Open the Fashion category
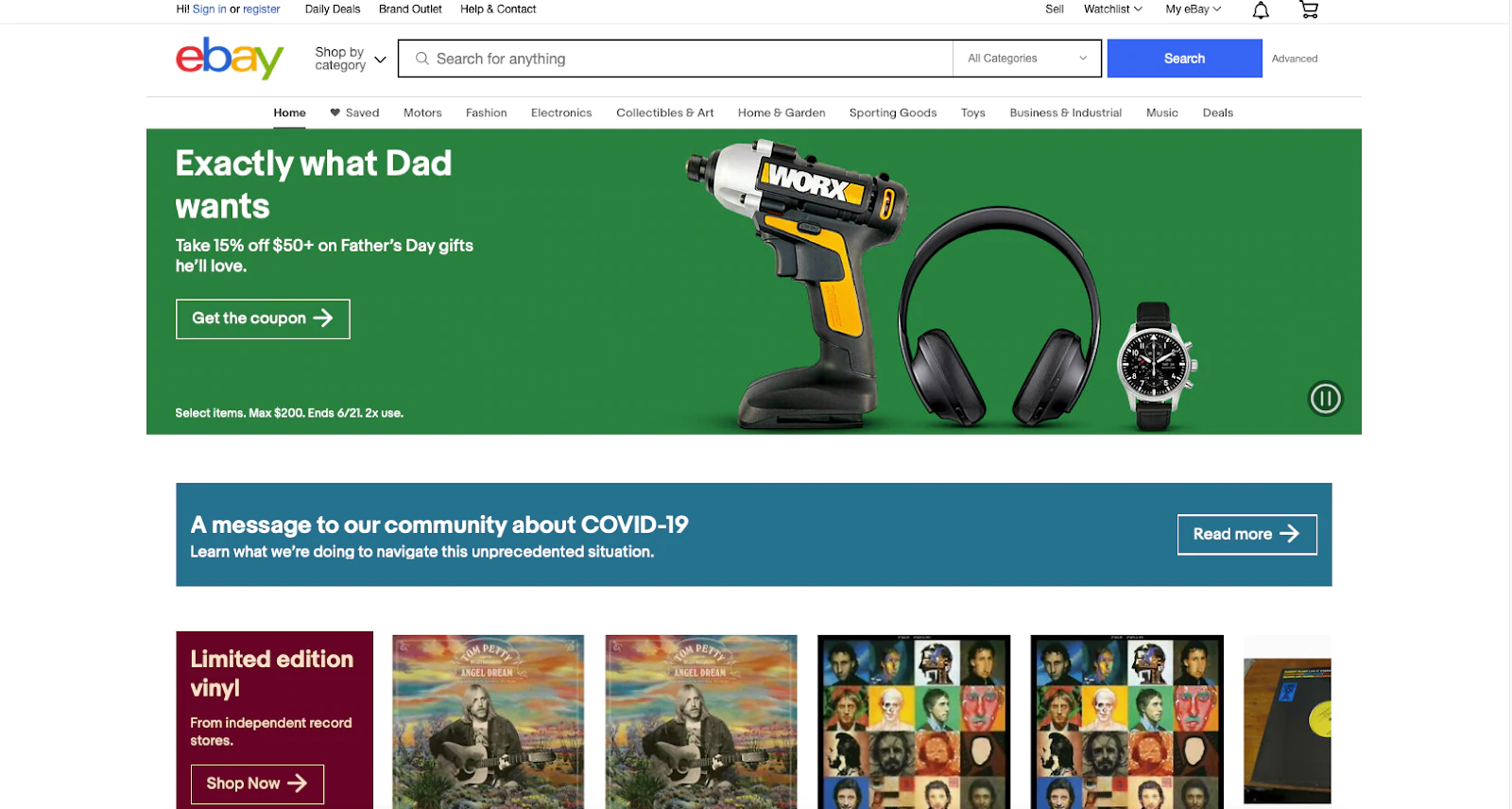Screen dimensions: 1512x809 (x=487, y=112)
